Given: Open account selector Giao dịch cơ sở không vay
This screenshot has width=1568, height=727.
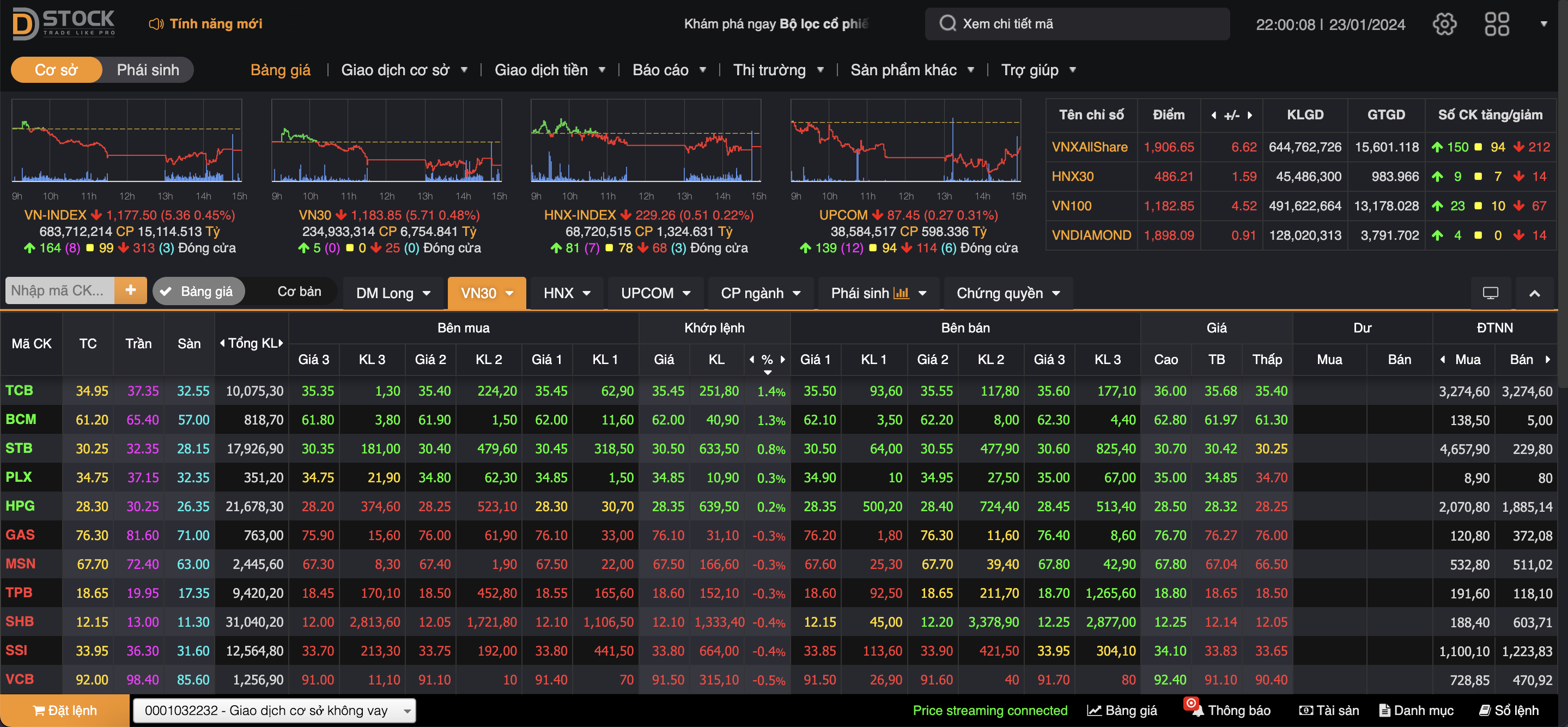Looking at the screenshot, I should [274, 711].
